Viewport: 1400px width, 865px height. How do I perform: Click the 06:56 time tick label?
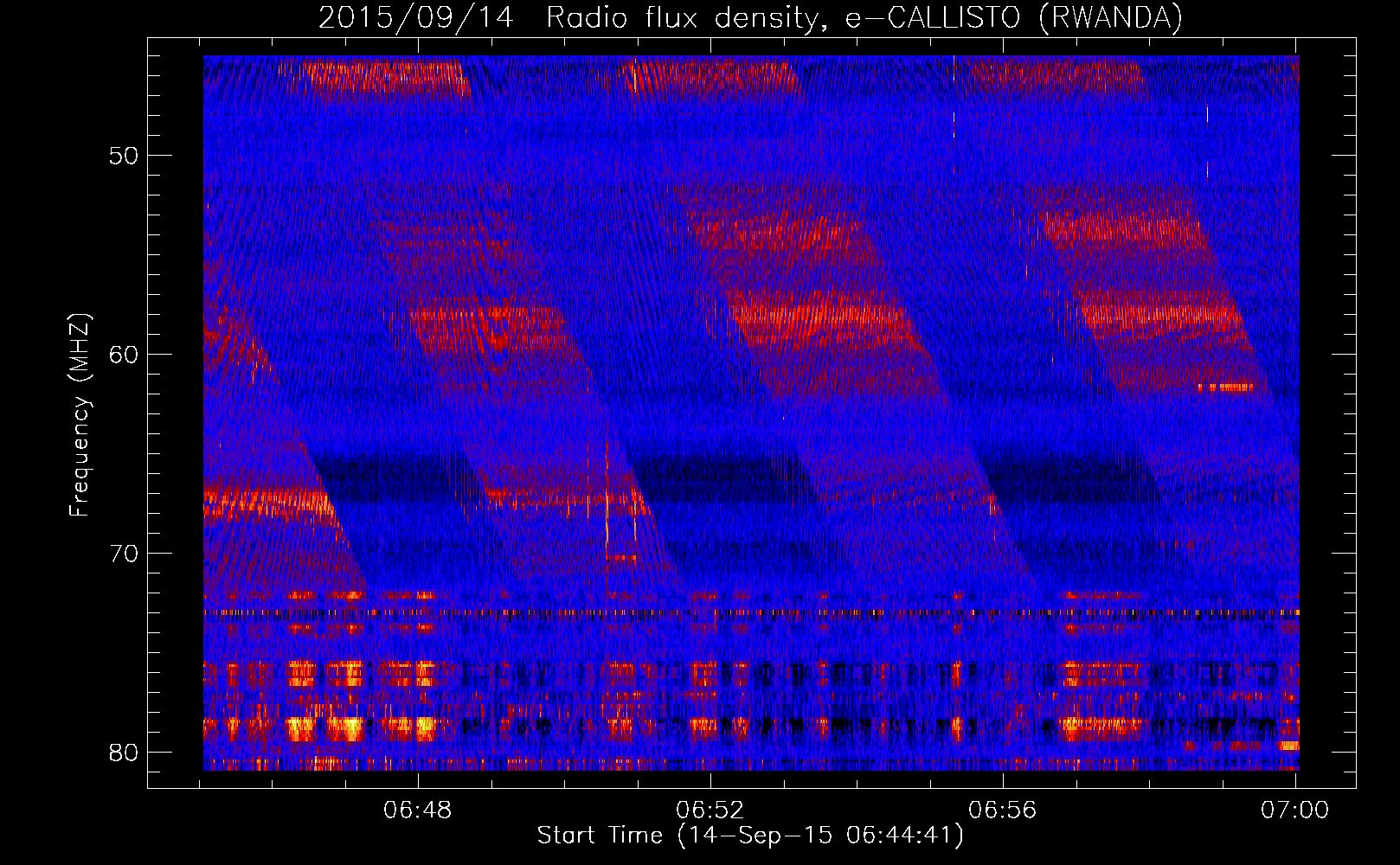1002,811
